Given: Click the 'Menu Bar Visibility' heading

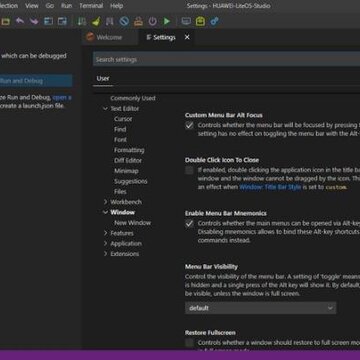Looking at the screenshot, I should coord(211,267).
